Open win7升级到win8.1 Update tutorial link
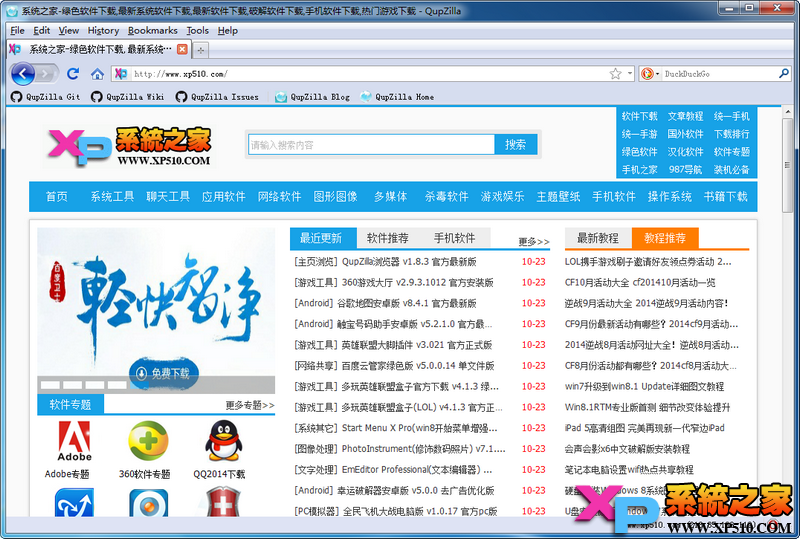 644,386
